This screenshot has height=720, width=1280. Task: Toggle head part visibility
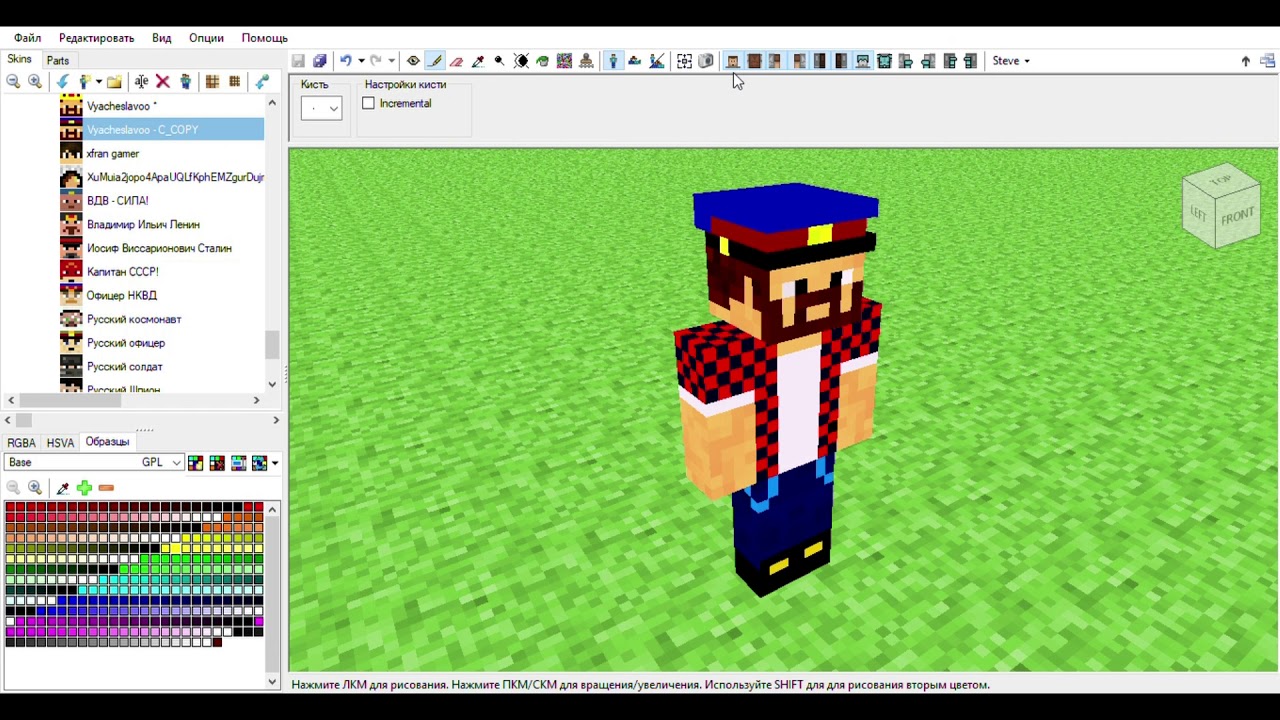click(x=733, y=61)
